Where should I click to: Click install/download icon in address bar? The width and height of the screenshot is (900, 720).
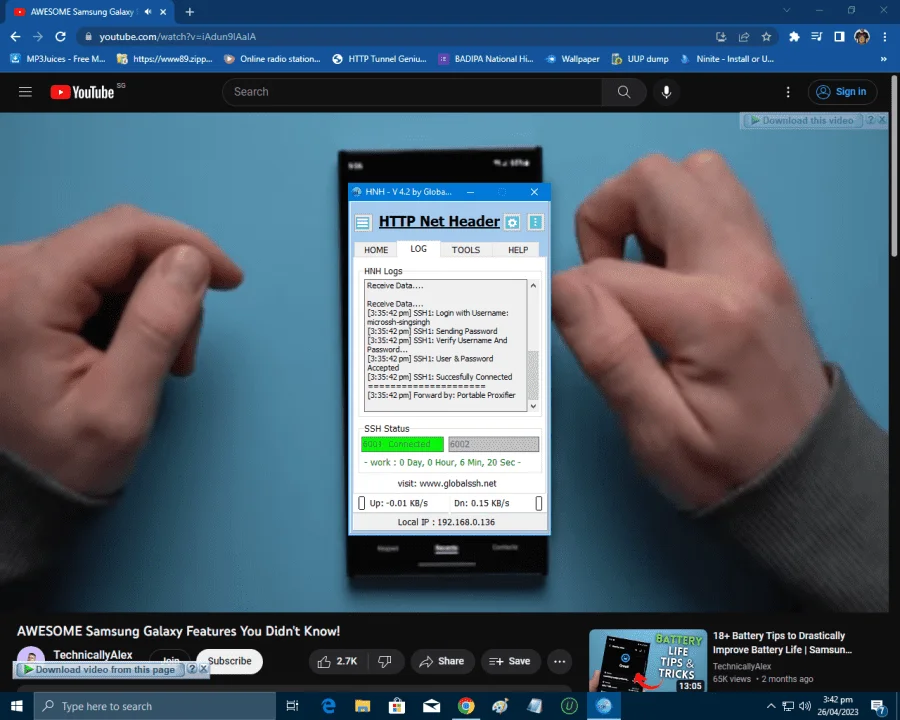(x=721, y=37)
